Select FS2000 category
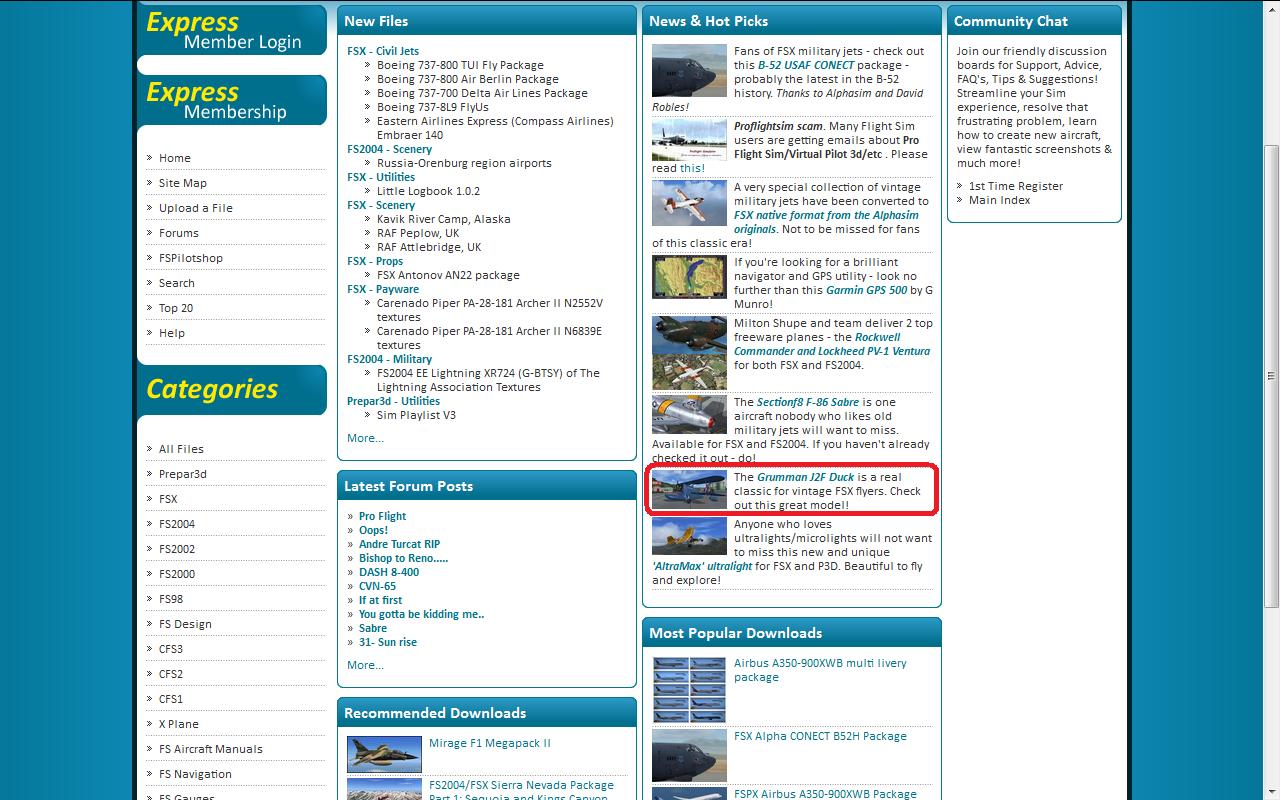The image size is (1280, 800). tap(177, 574)
